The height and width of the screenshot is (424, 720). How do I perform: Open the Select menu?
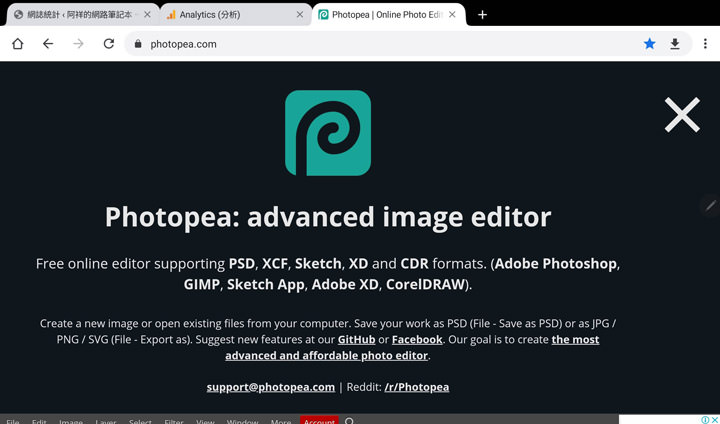140,421
